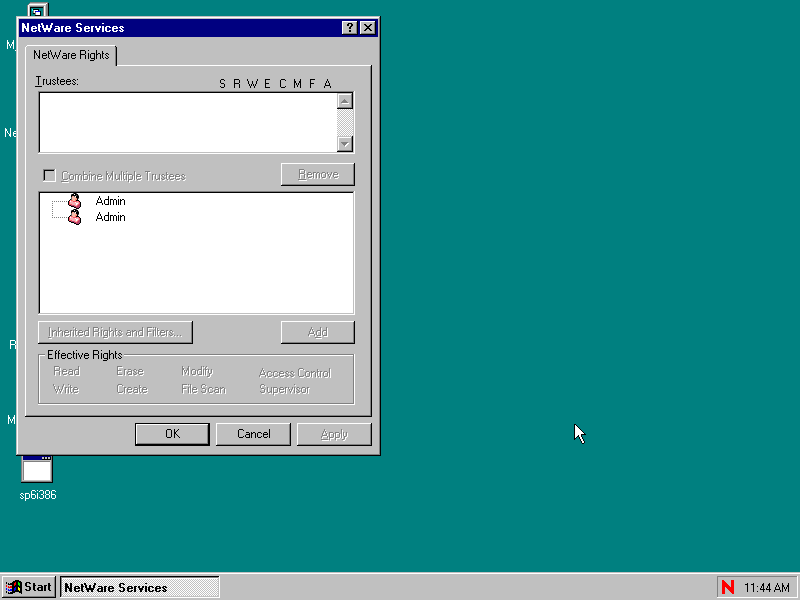
Task: Click the Remove button
Action: (x=318, y=174)
